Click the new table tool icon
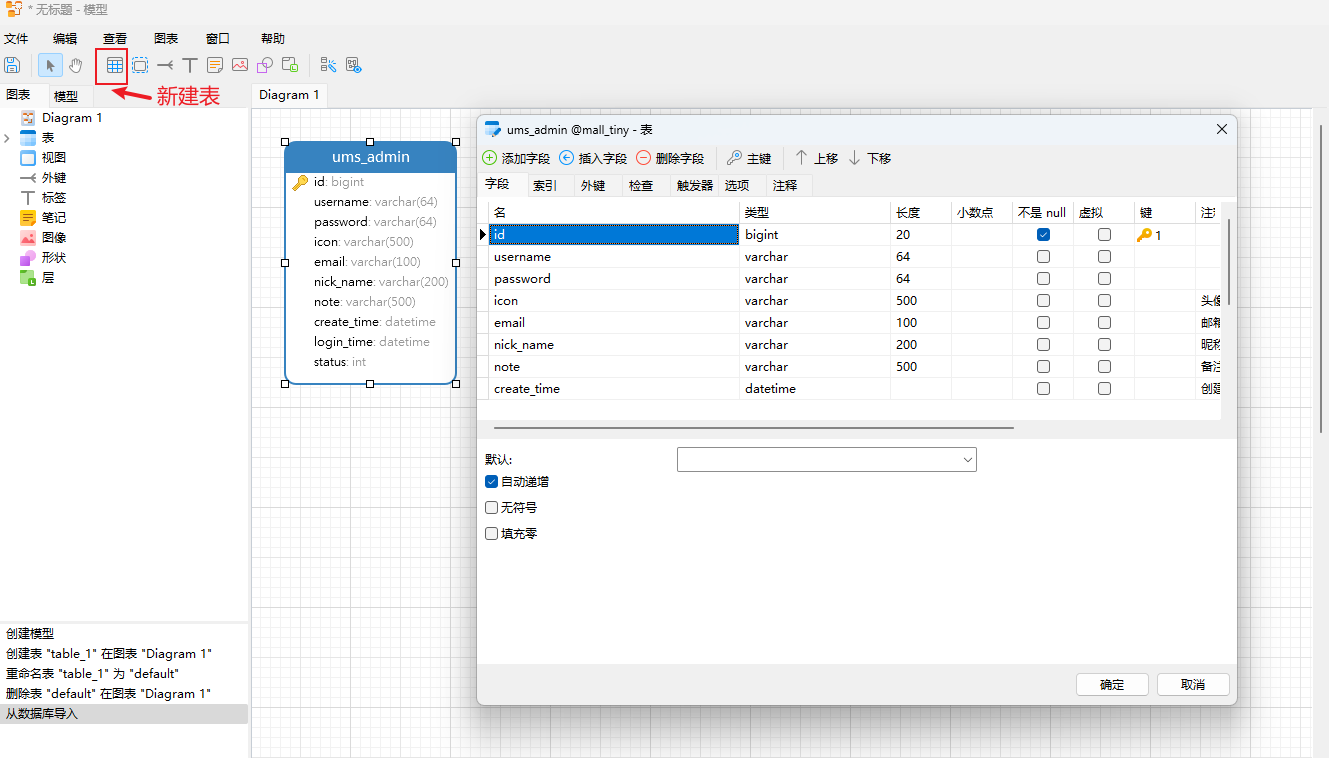 click(114, 65)
